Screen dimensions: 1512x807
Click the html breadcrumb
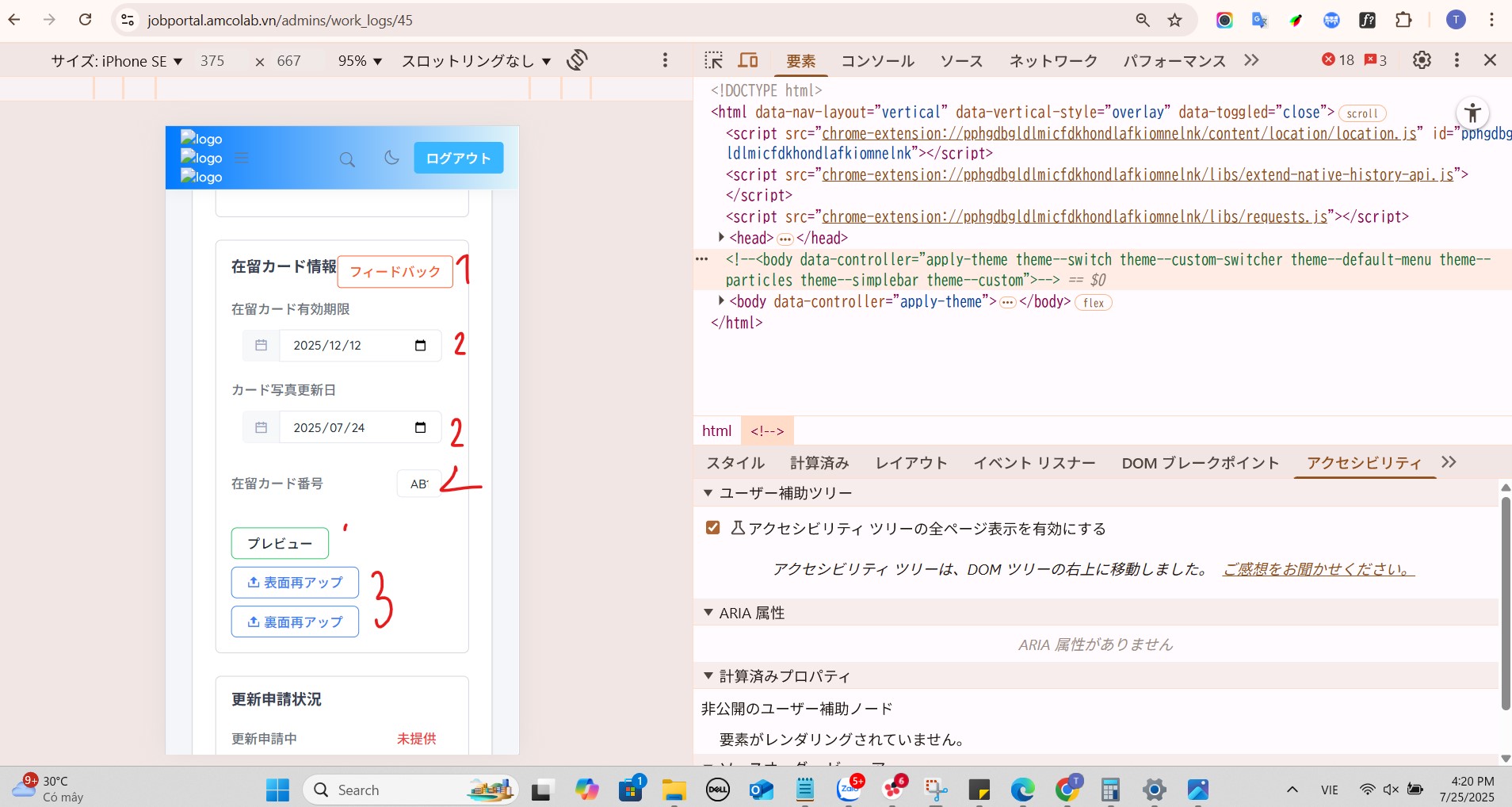point(716,431)
